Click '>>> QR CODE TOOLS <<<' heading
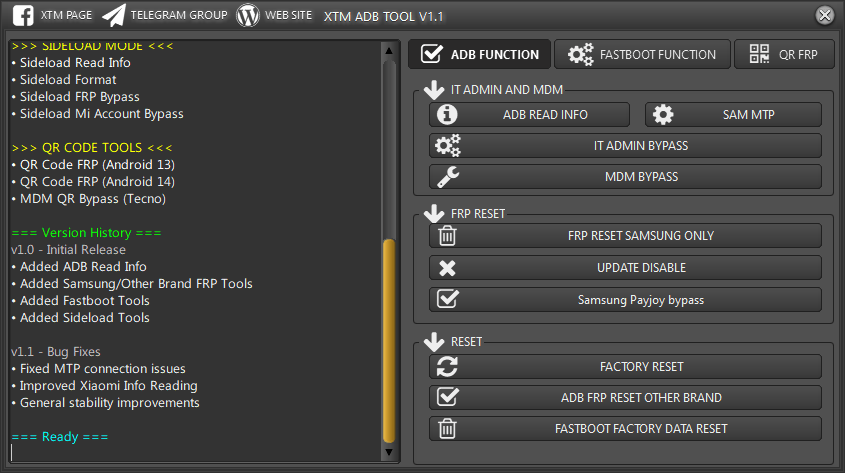 pos(92,148)
